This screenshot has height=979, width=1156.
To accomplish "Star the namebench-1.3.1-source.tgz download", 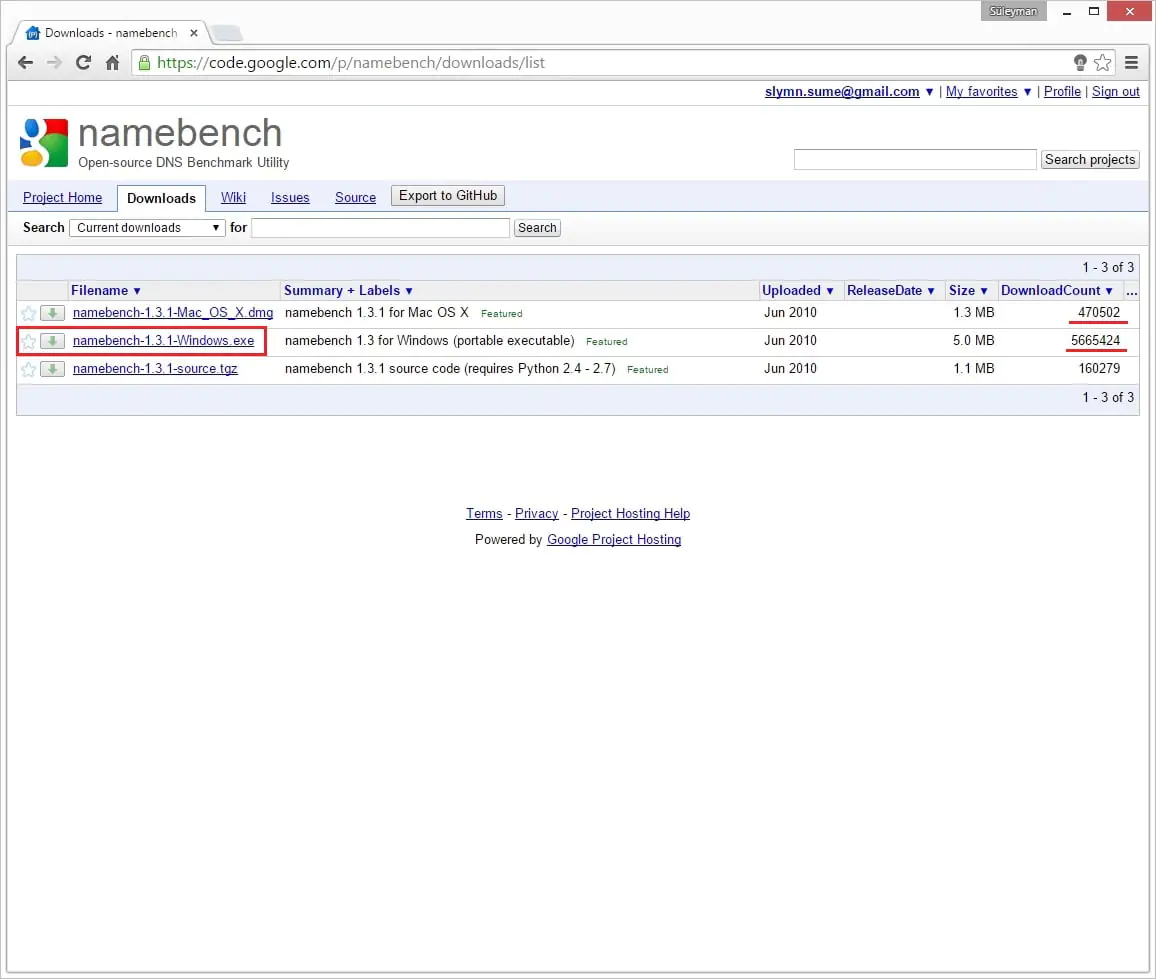I will click(29, 370).
